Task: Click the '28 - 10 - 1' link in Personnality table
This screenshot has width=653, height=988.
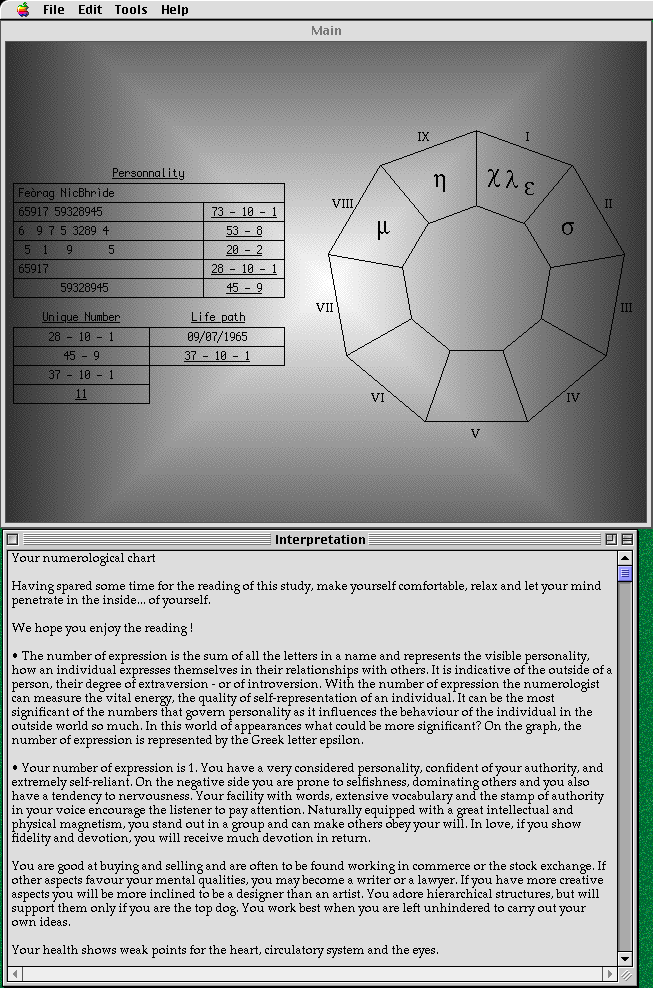Action: coord(244,268)
